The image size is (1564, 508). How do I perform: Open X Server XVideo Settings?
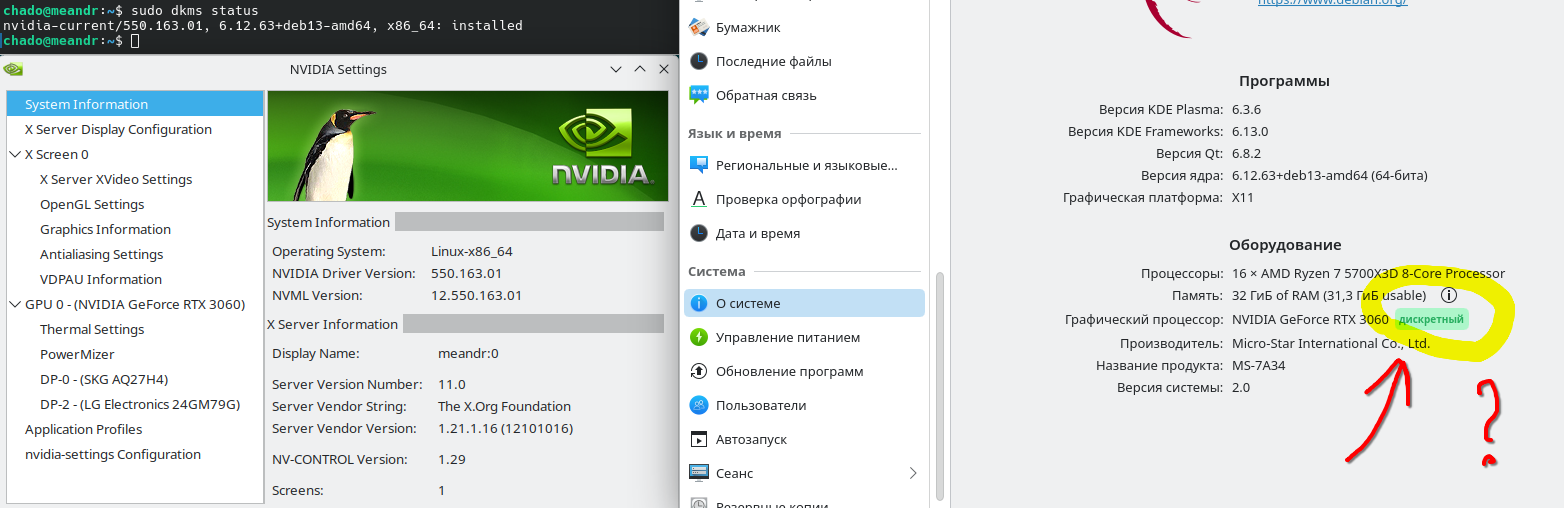coord(116,179)
